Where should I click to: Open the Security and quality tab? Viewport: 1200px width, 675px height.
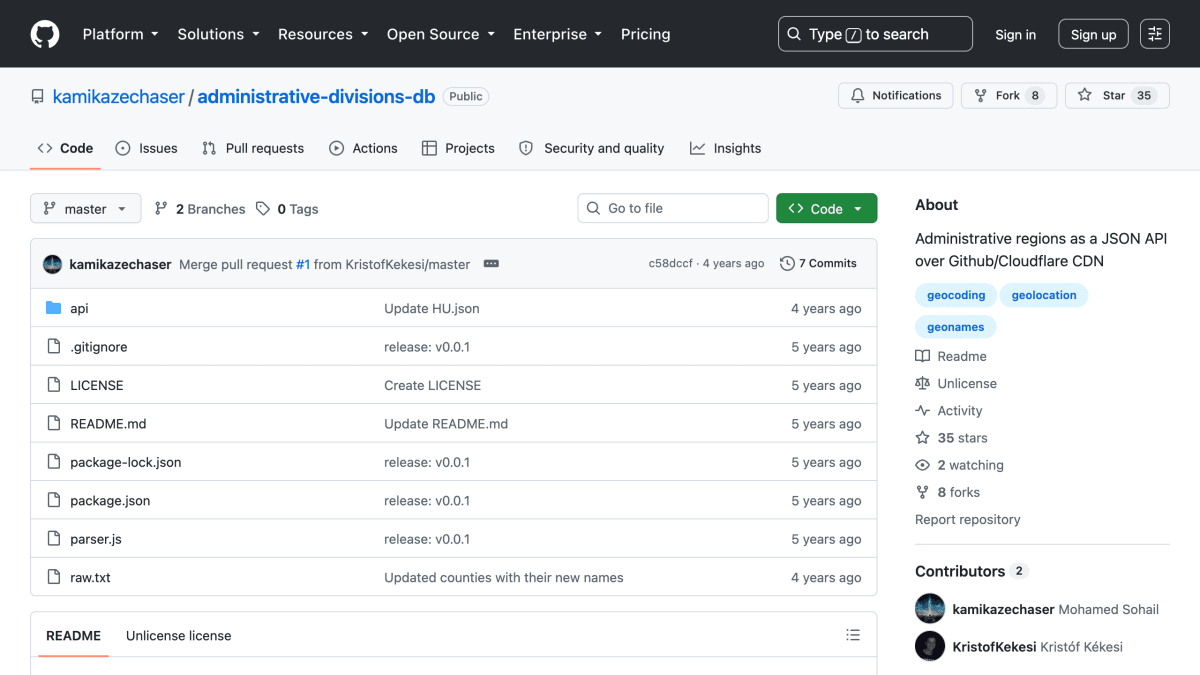(x=591, y=148)
